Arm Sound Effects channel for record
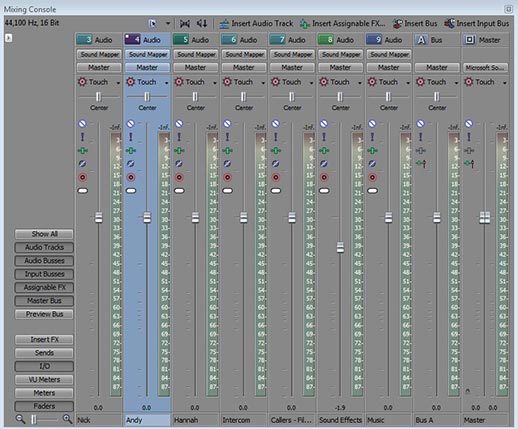The width and height of the screenshot is (518, 429). pyautogui.click(x=324, y=177)
